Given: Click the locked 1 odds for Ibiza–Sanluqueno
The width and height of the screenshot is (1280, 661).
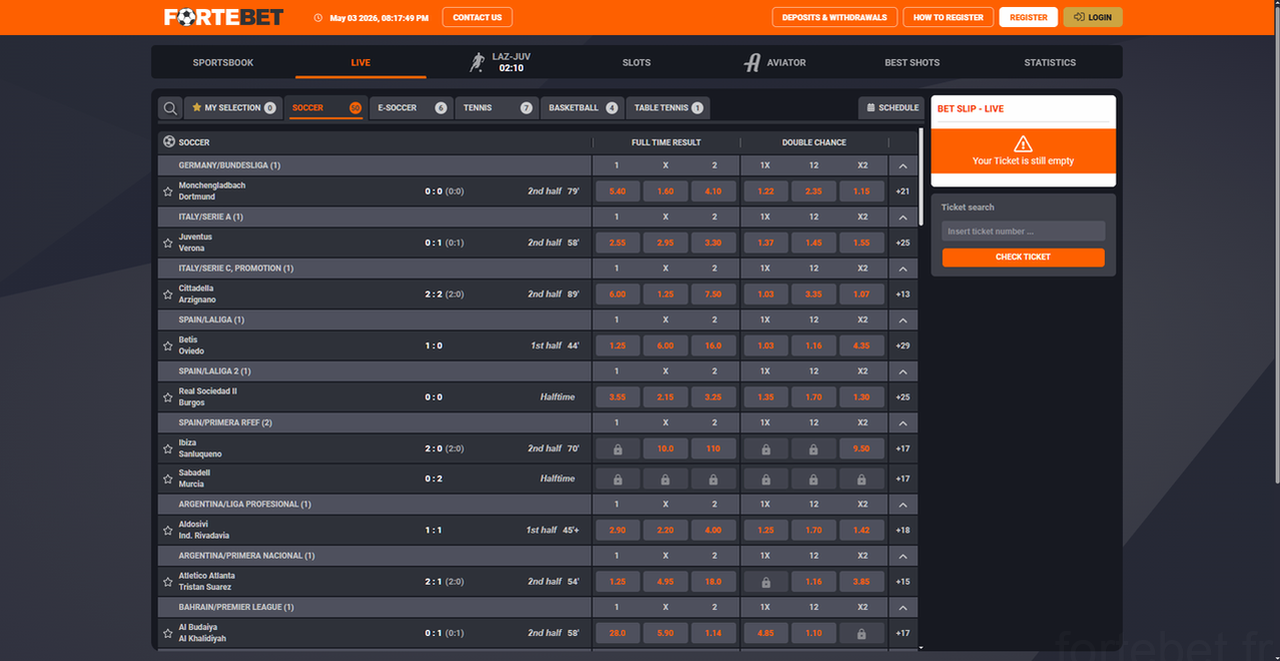Looking at the screenshot, I should coord(617,449).
